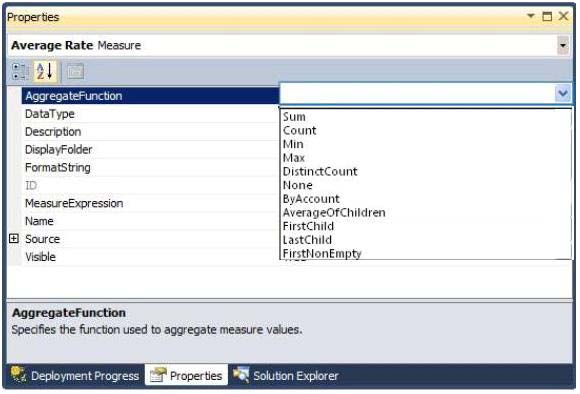Click the Solution Explorer tab icon
The height and width of the screenshot is (394, 580).
(241, 374)
